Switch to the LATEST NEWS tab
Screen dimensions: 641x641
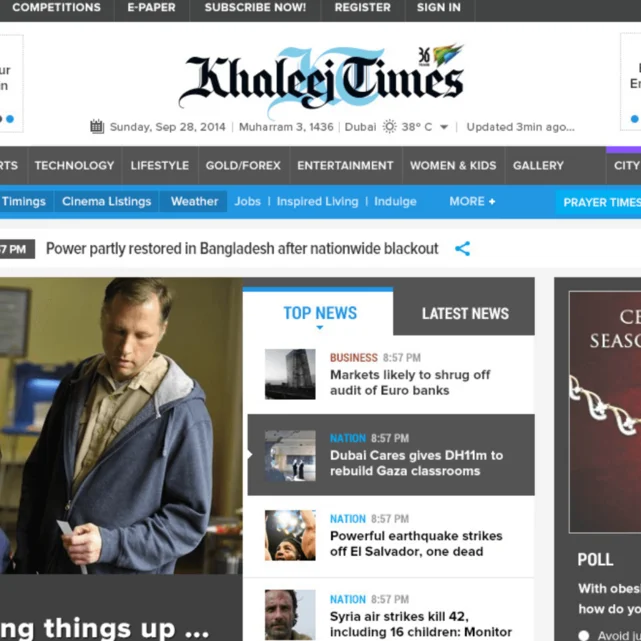pyautogui.click(x=465, y=314)
